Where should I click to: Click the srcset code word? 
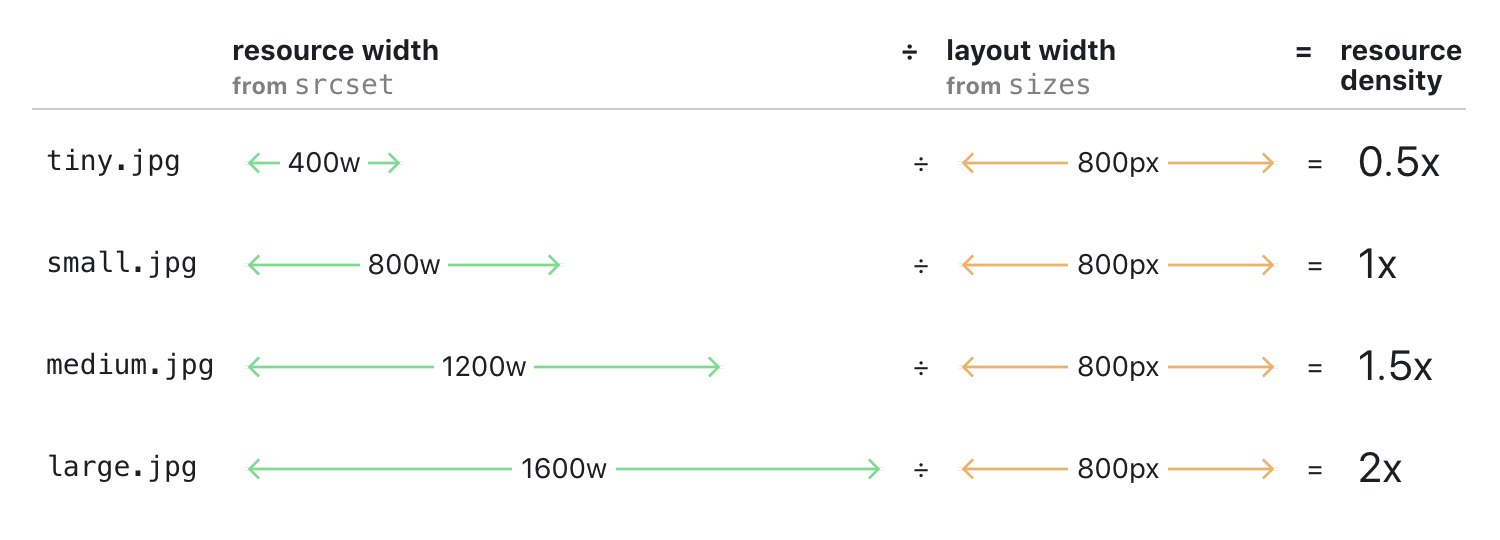click(344, 86)
